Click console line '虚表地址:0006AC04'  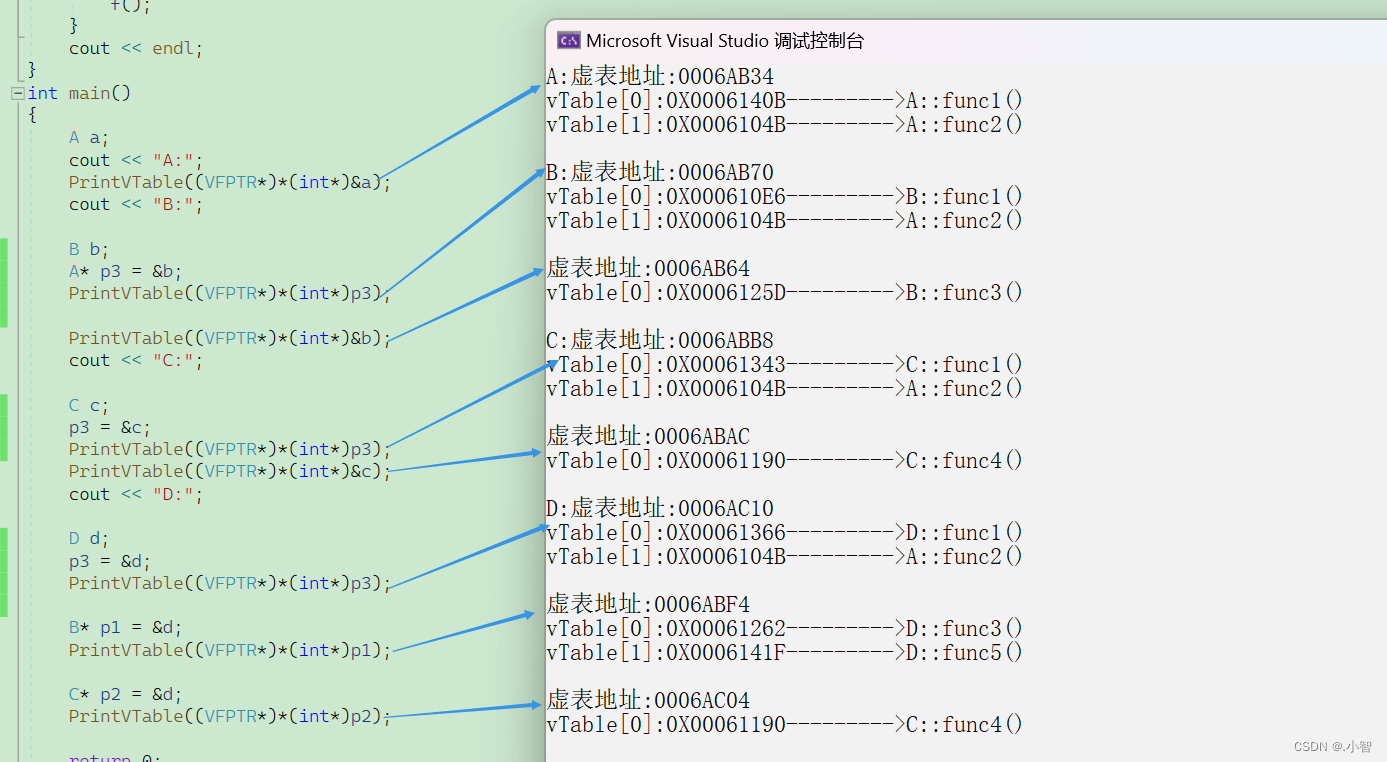648,700
